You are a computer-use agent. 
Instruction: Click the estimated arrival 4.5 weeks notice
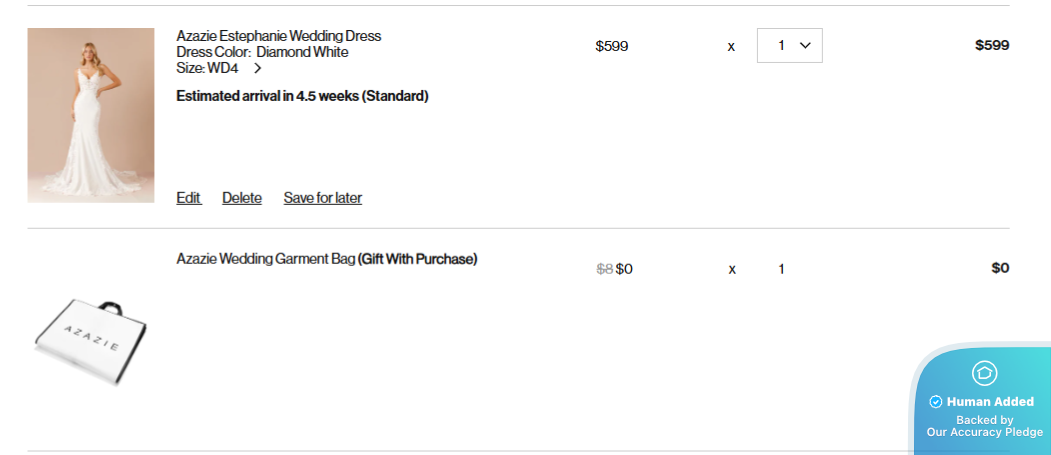tap(302, 96)
